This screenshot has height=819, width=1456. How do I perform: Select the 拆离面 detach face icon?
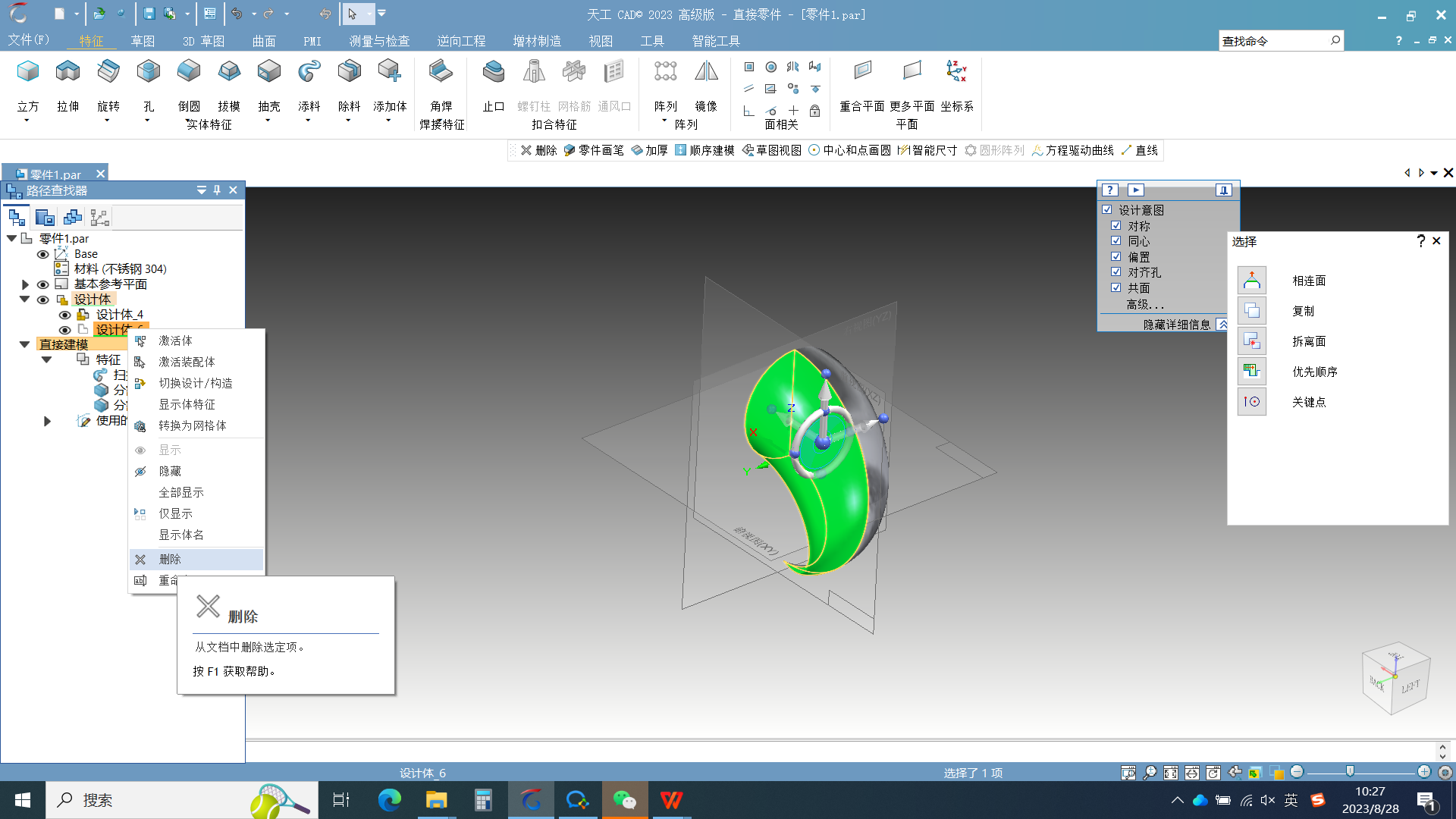coord(1252,341)
